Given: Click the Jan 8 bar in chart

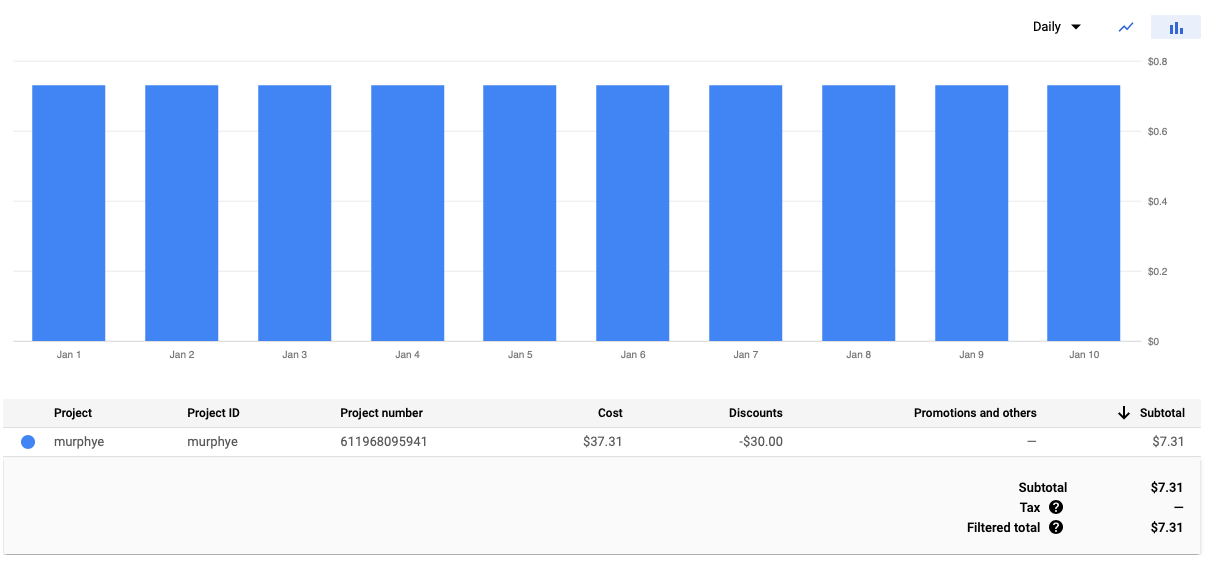Looking at the screenshot, I should [x=858, y=213].
